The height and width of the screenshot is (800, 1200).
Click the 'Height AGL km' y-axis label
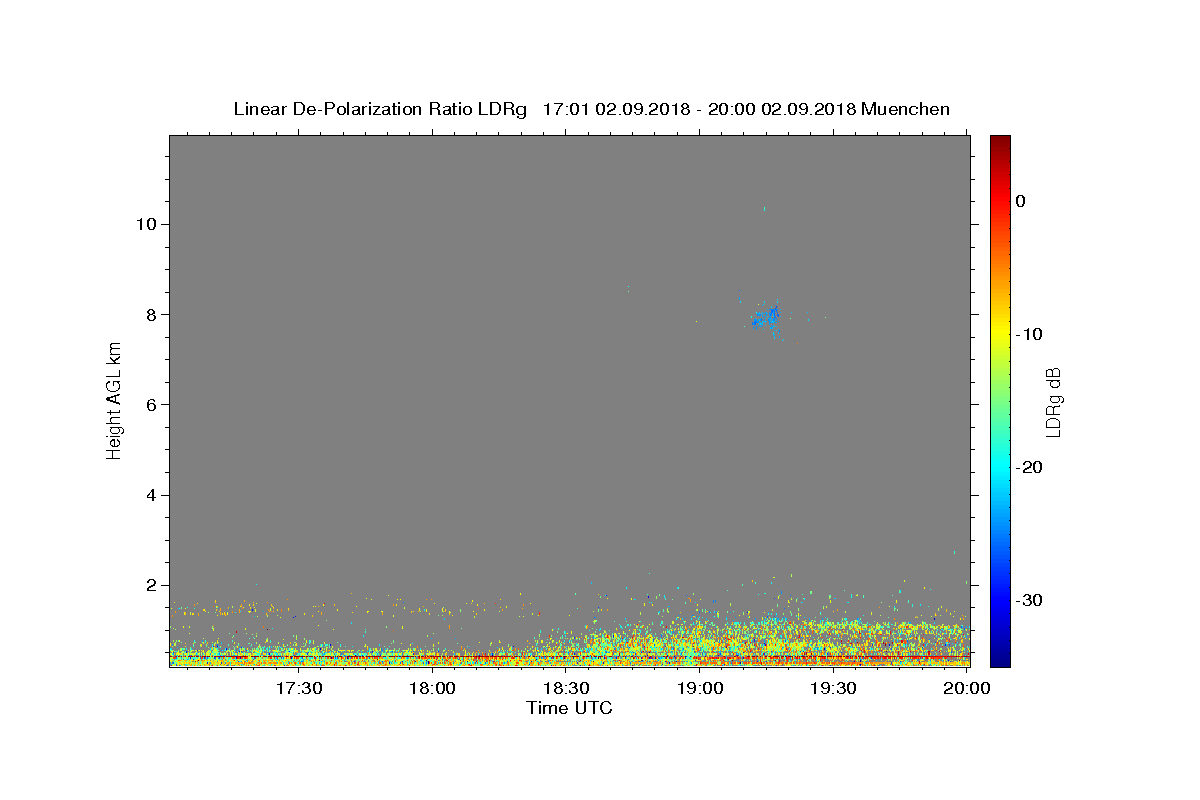114,400
